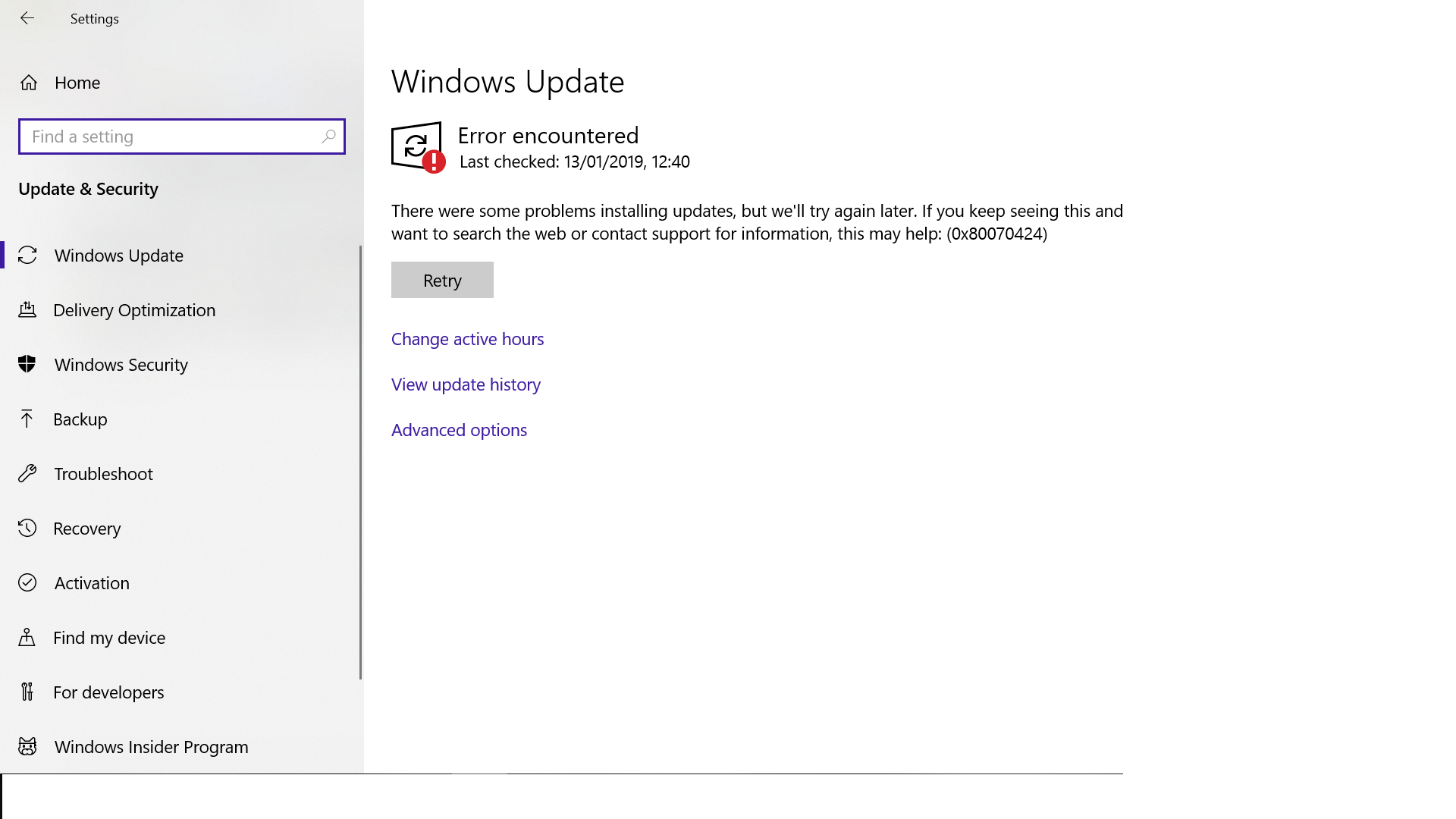Open Home settings label
Image resolution: width=1456 pixels, height=819 pixels.
77,83
